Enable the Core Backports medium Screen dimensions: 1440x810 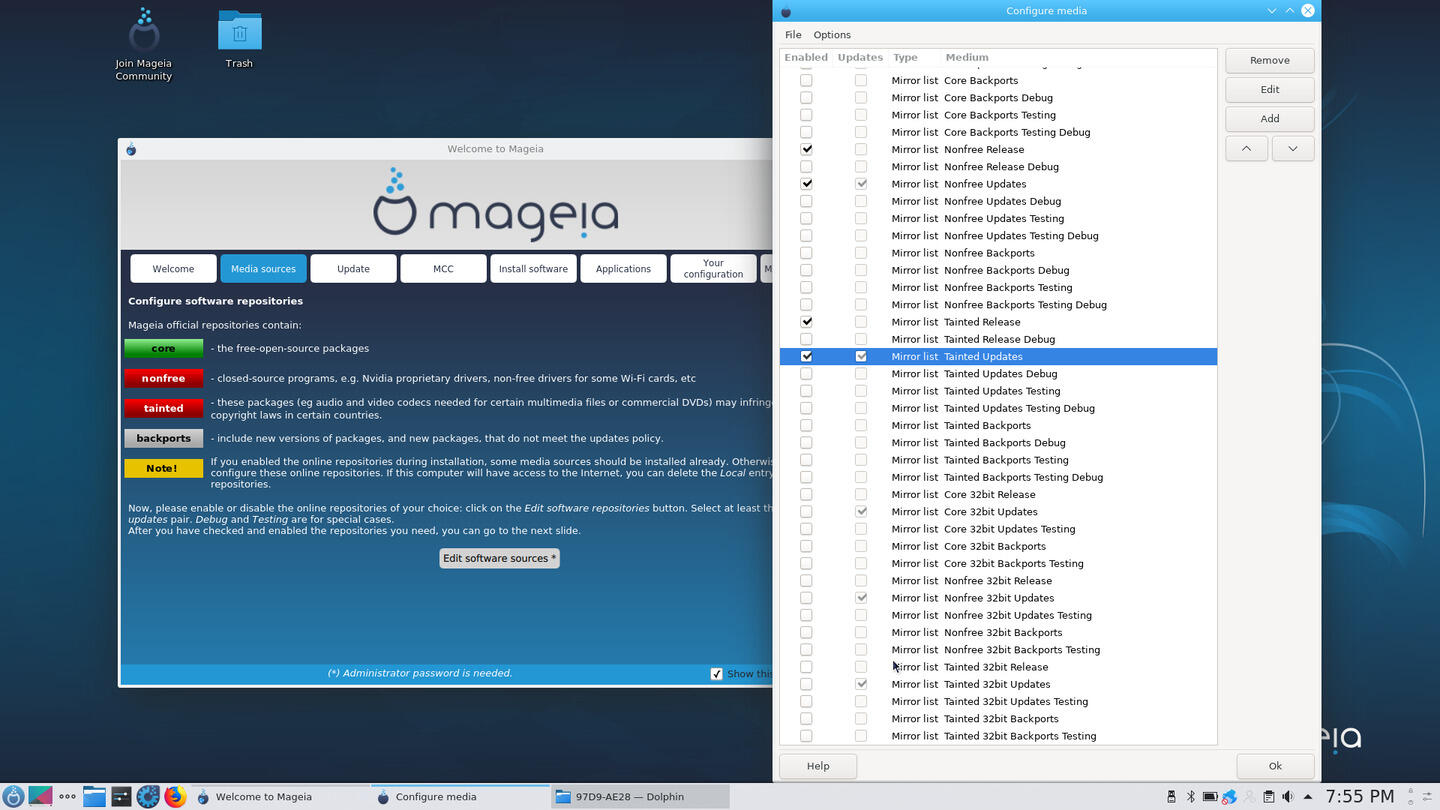pyautogui.click(x=806, y=80)
